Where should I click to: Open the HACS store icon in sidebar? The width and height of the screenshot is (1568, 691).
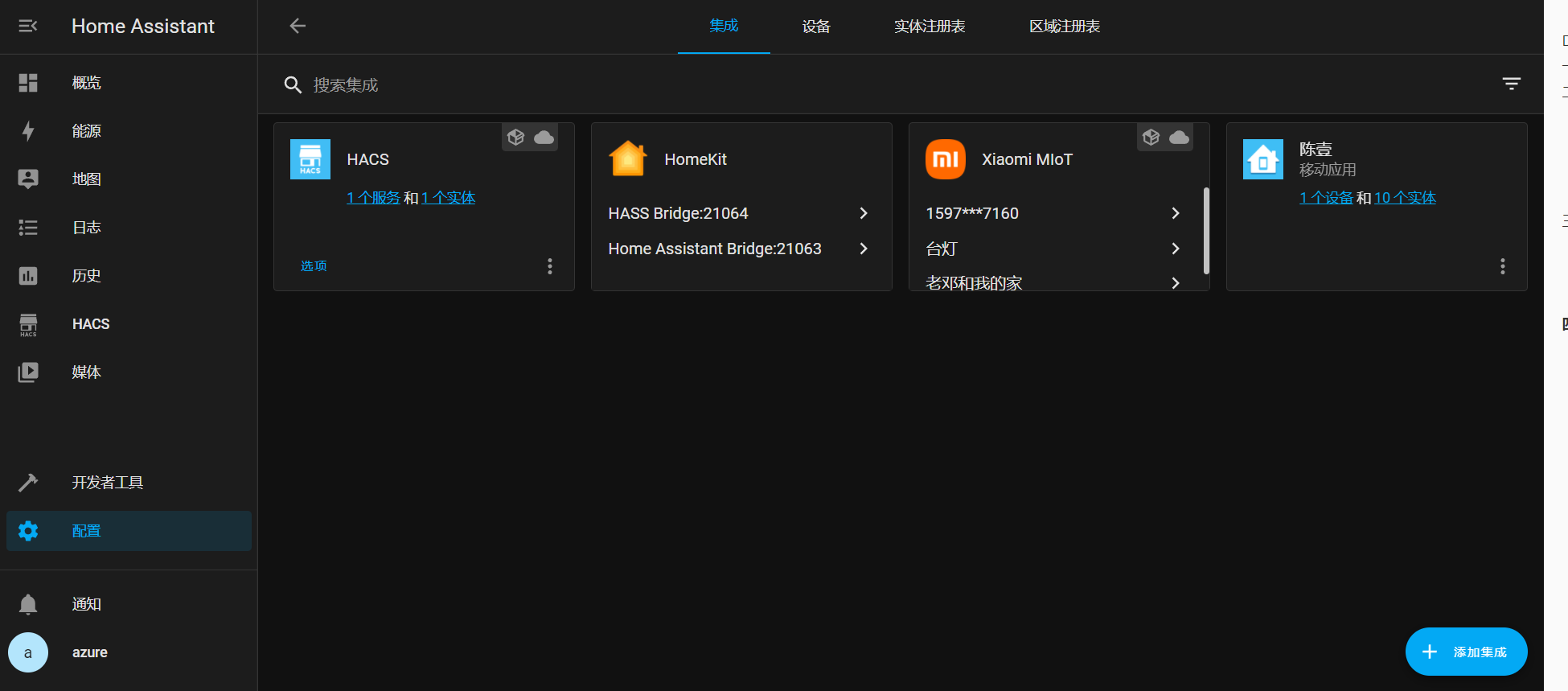28,324
